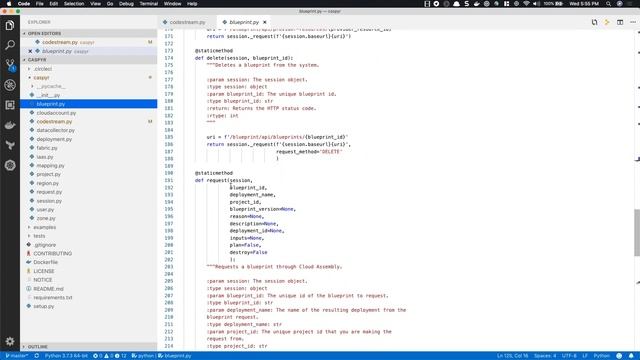Viewport: 640px width, 360px height.
Task: Switch to the codestream.py tab
Action: pos(187,22)
